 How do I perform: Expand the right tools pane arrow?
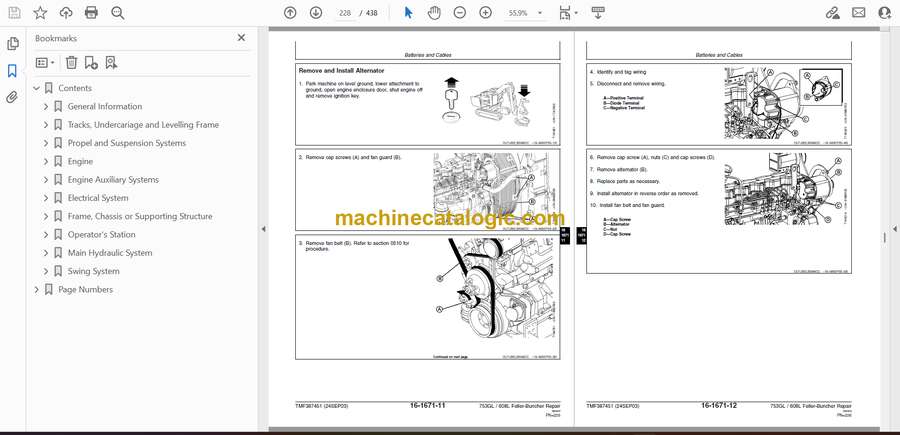click(x=894, y=229)
